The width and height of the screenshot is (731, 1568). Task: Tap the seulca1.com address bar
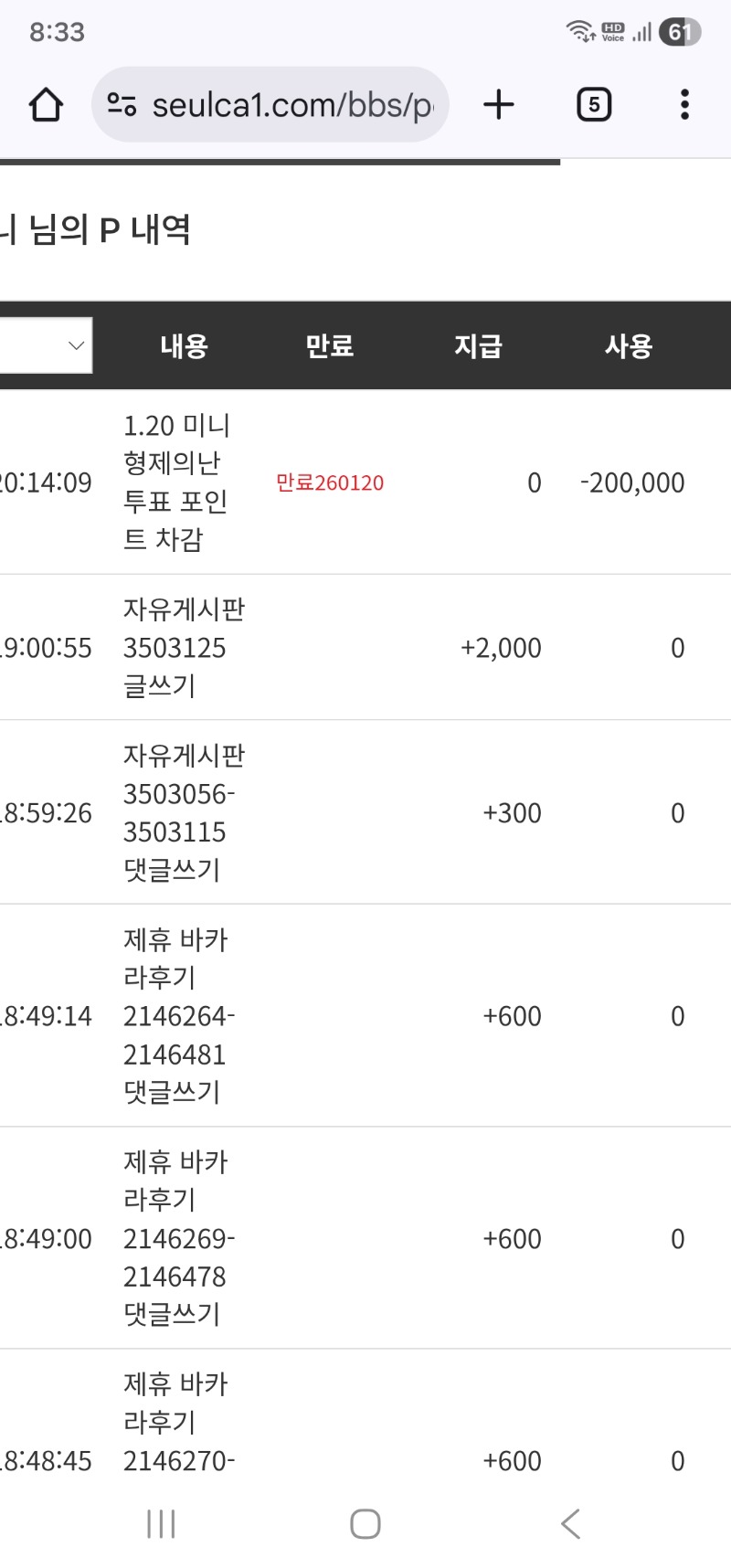[x=291, y=105]
